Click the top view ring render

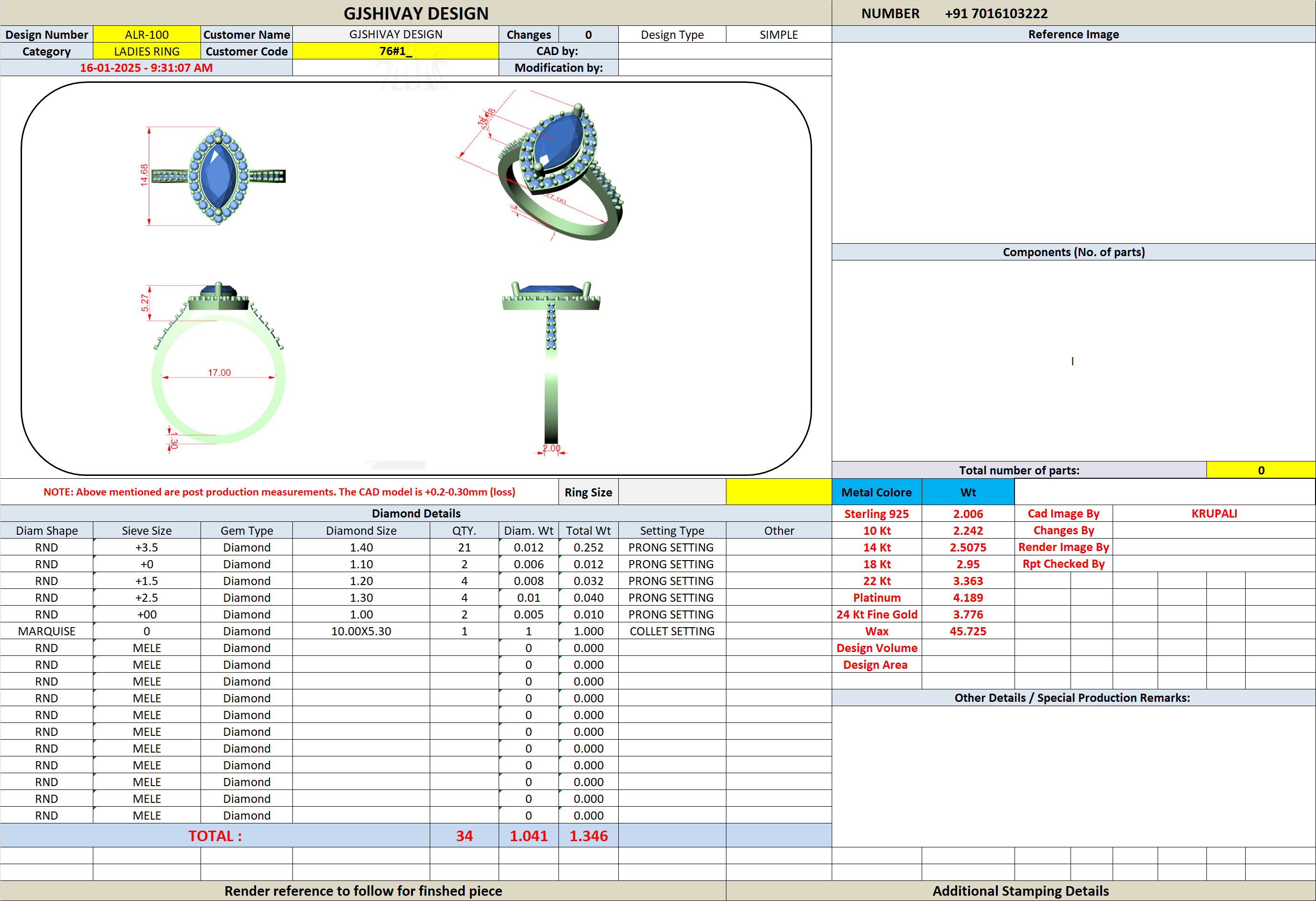click(x=218, y=176)
